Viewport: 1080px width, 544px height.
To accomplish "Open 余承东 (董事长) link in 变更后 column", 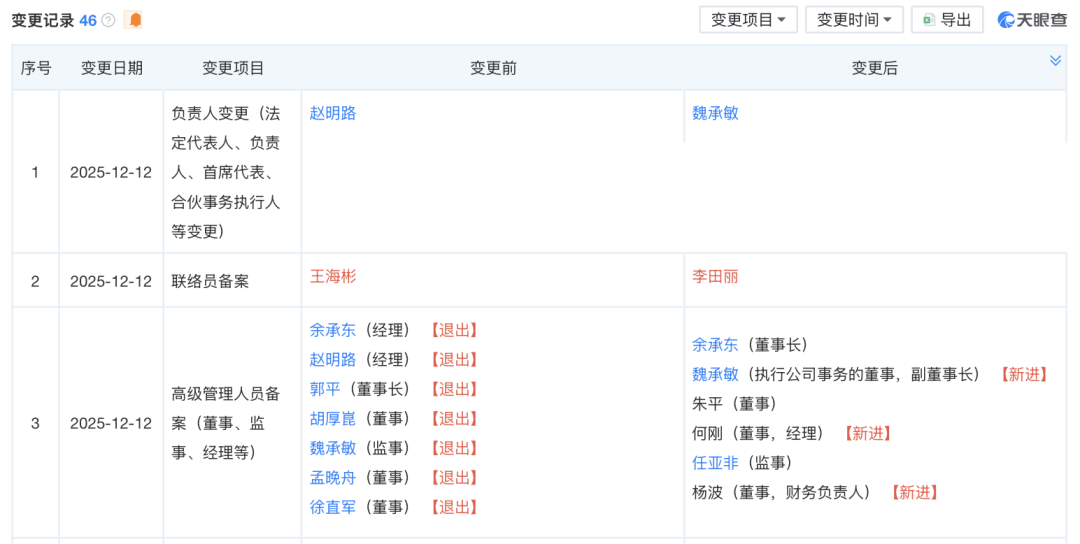I will pos(715,344).
